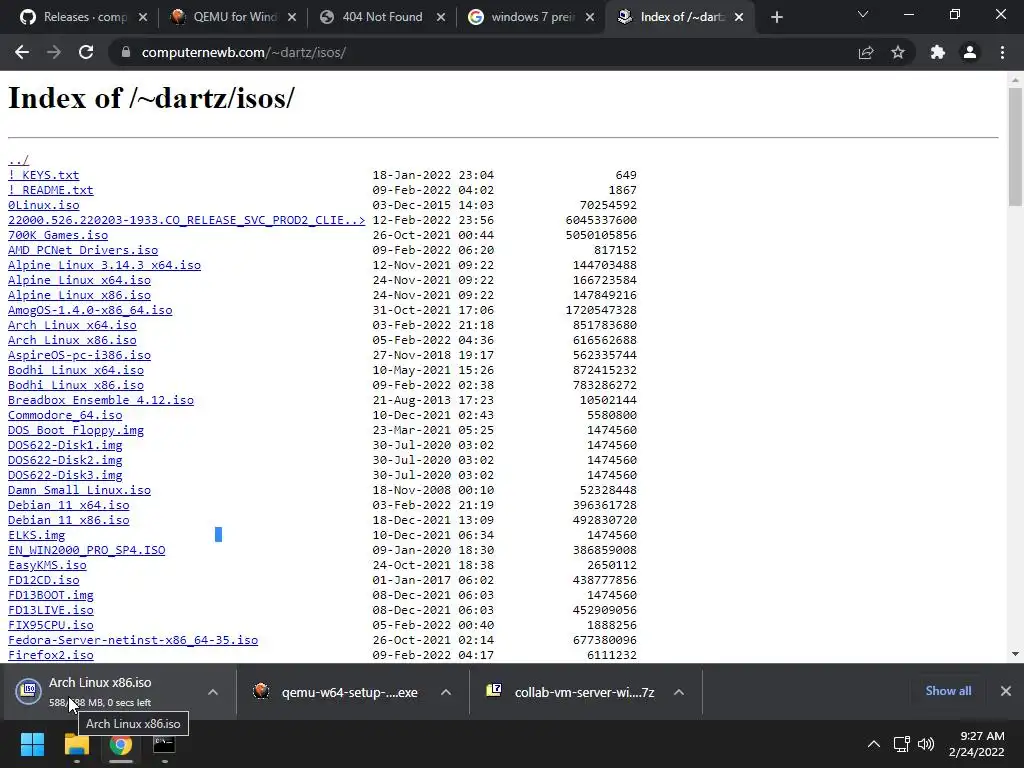This screenshot has width=1024, height=768.
Task: Open Chrome's three-dot menu
Action: (x=1002, y=52)
